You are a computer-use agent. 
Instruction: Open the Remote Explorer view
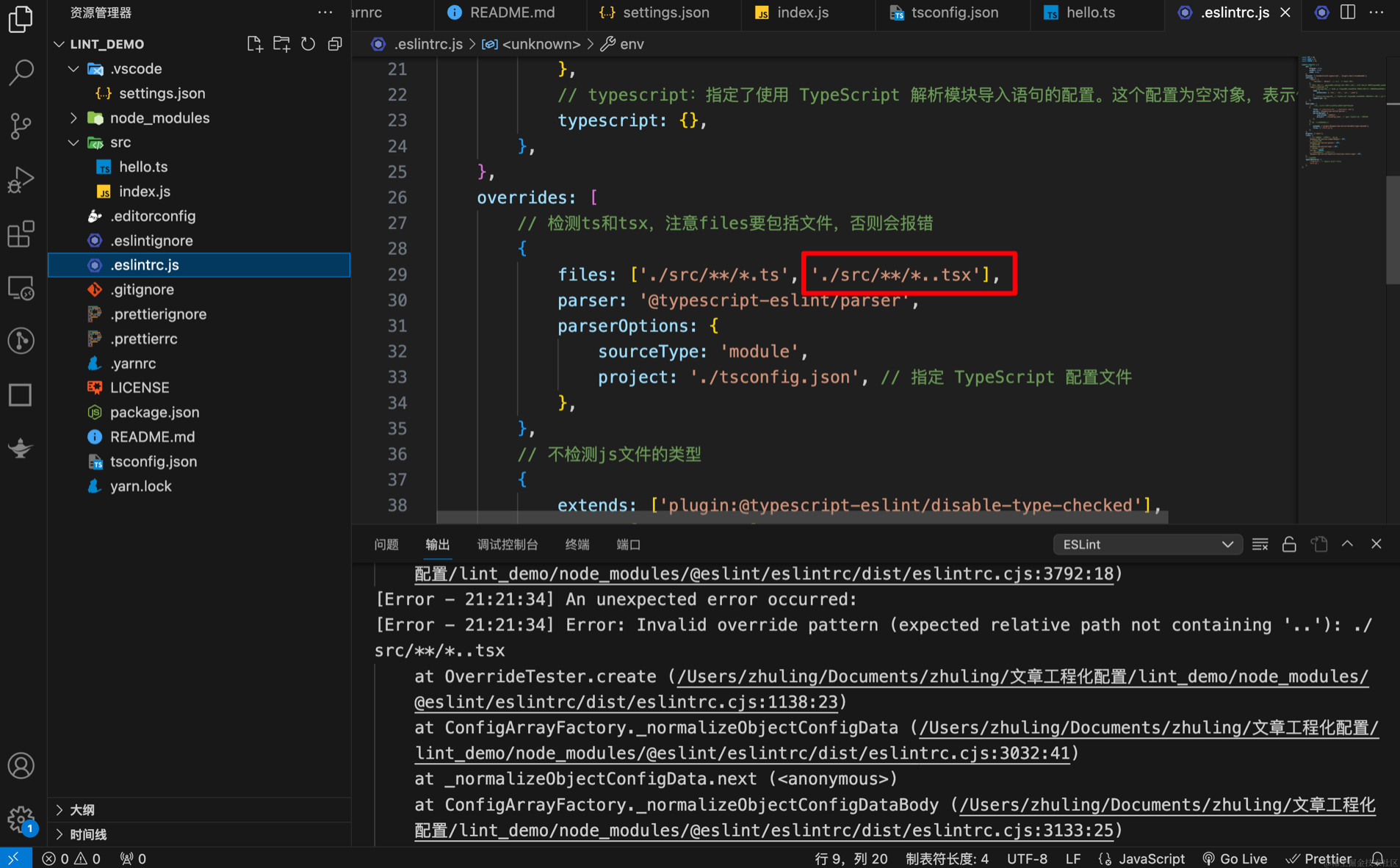tap(21, 288)
